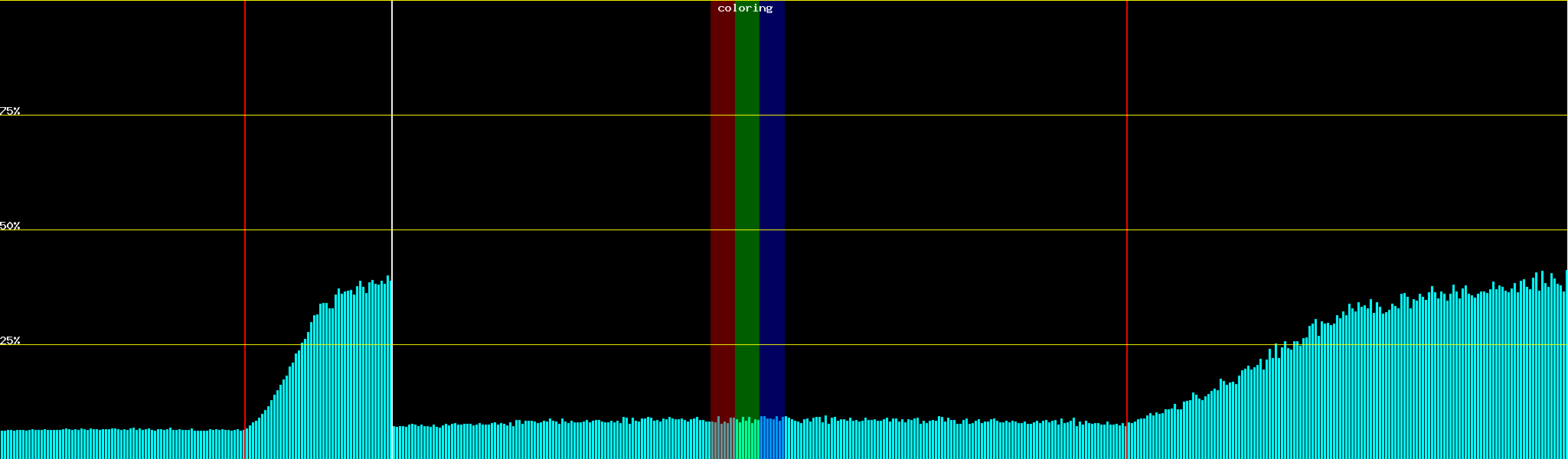
Task: Click the flat cyan bars between the white line and red band
Action: point(551,441)
